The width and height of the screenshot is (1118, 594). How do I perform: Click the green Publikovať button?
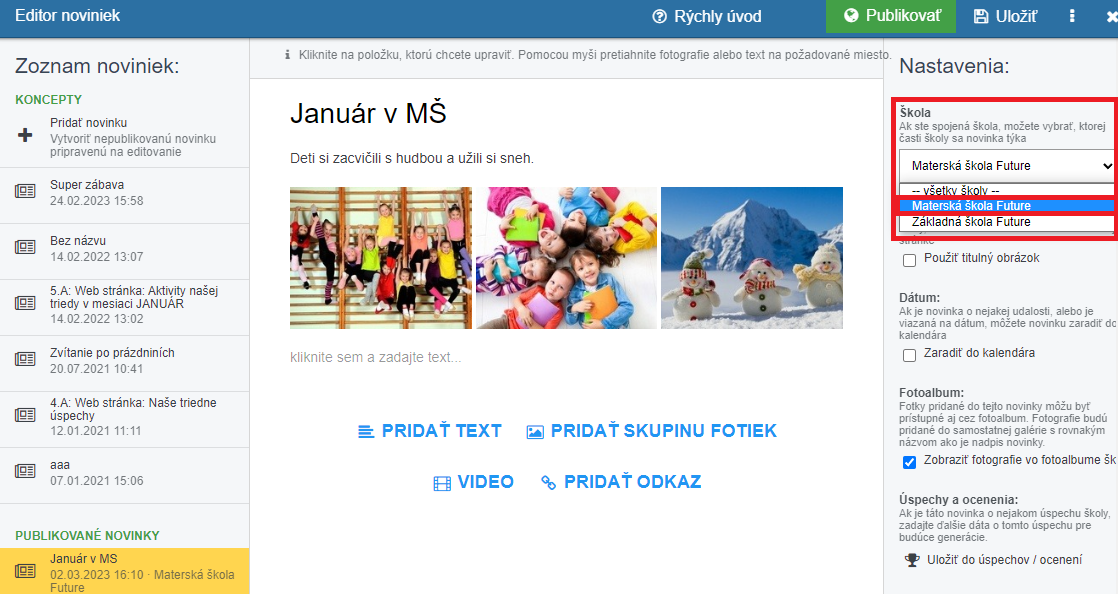click(x=891, y=16)
